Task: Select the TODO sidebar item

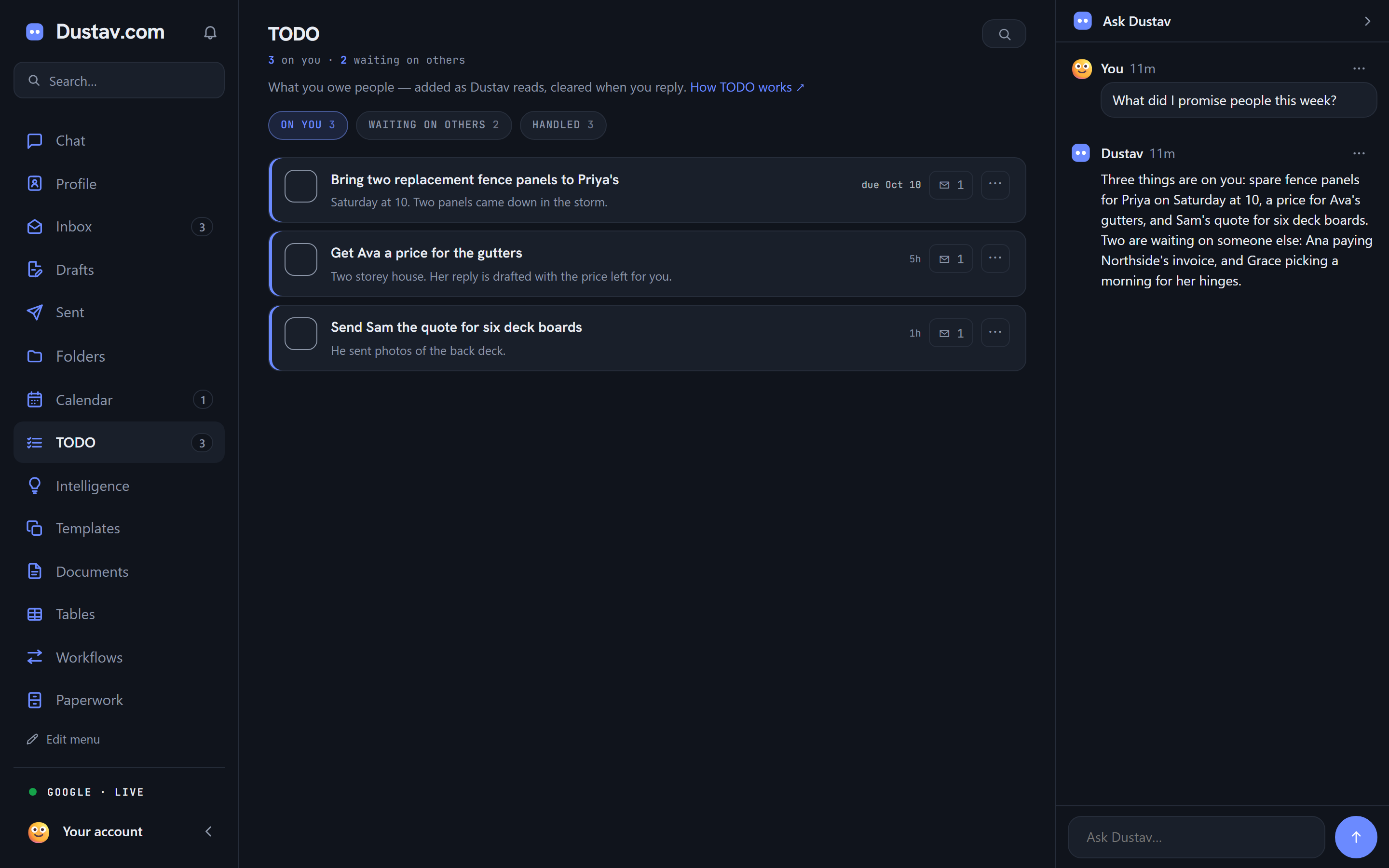Action: pyautogui.click(x=119, y=443)
